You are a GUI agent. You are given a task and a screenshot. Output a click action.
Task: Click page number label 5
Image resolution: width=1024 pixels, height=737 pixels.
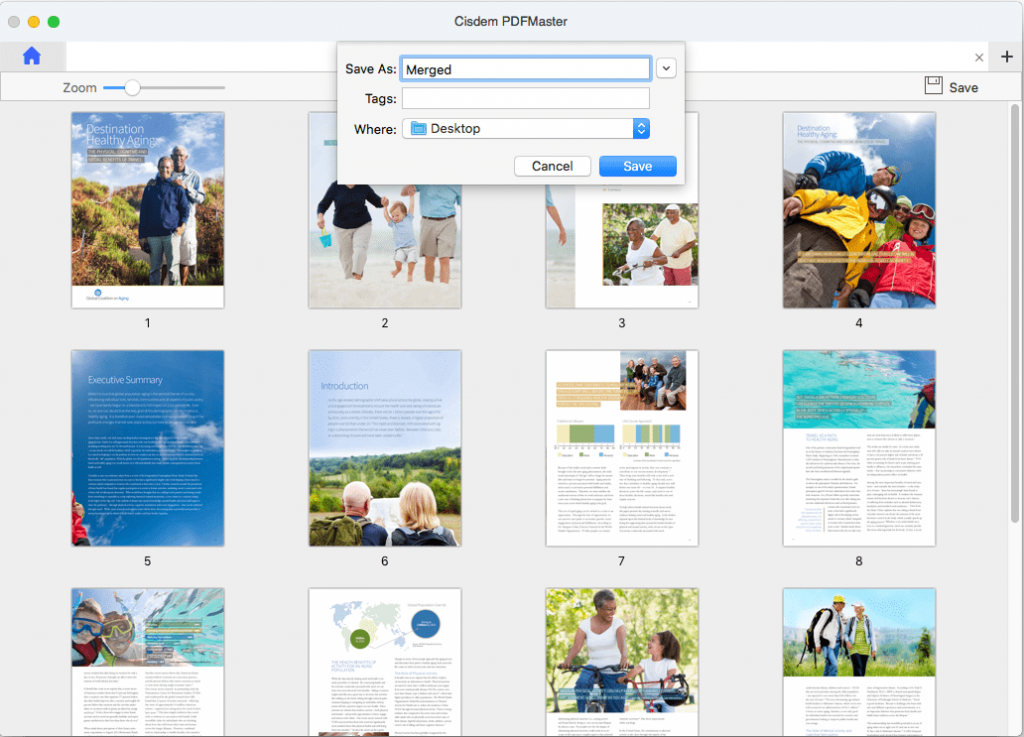pyautogui.click(x=148, y=561)
